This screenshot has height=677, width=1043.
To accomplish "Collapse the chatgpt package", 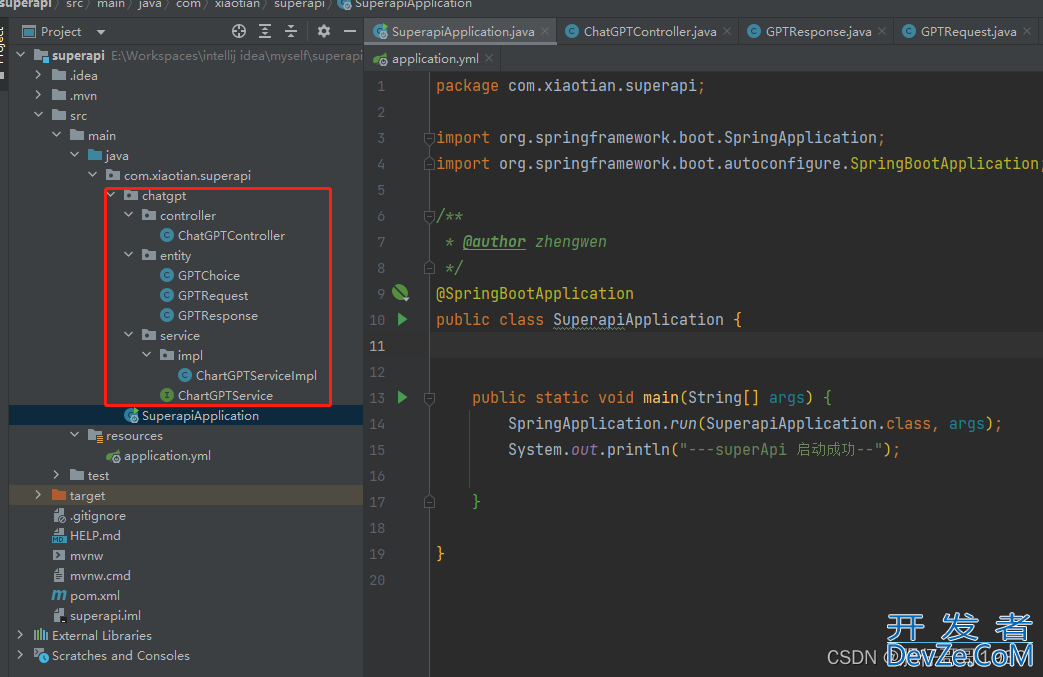I will click(111, 195).
